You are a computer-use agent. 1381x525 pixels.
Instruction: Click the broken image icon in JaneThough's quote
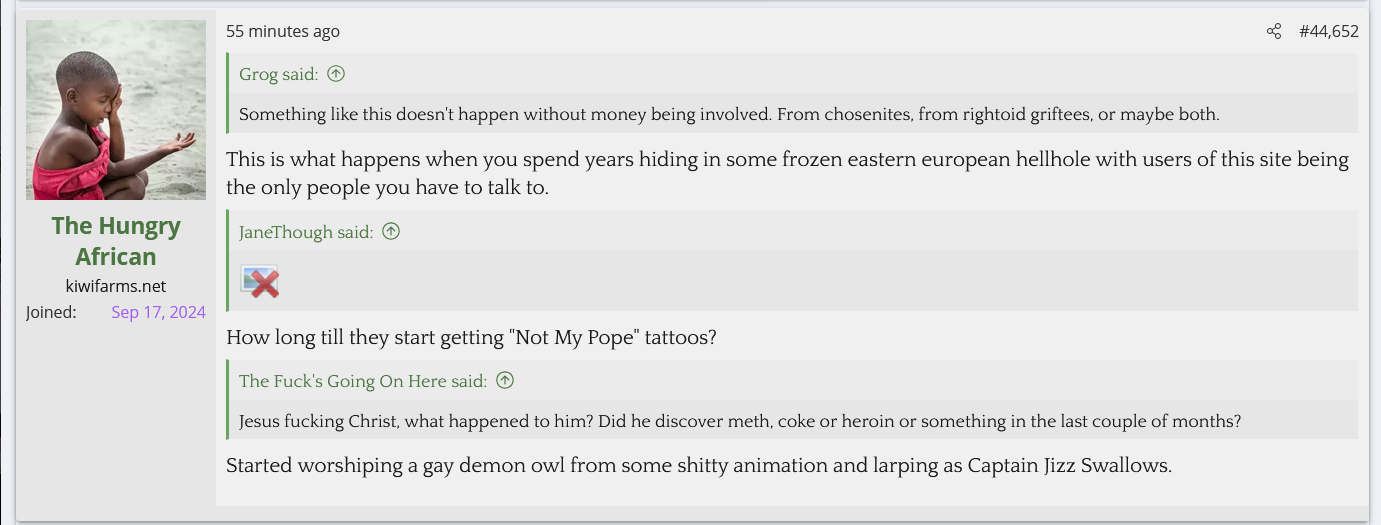click(x=260, y=282)
